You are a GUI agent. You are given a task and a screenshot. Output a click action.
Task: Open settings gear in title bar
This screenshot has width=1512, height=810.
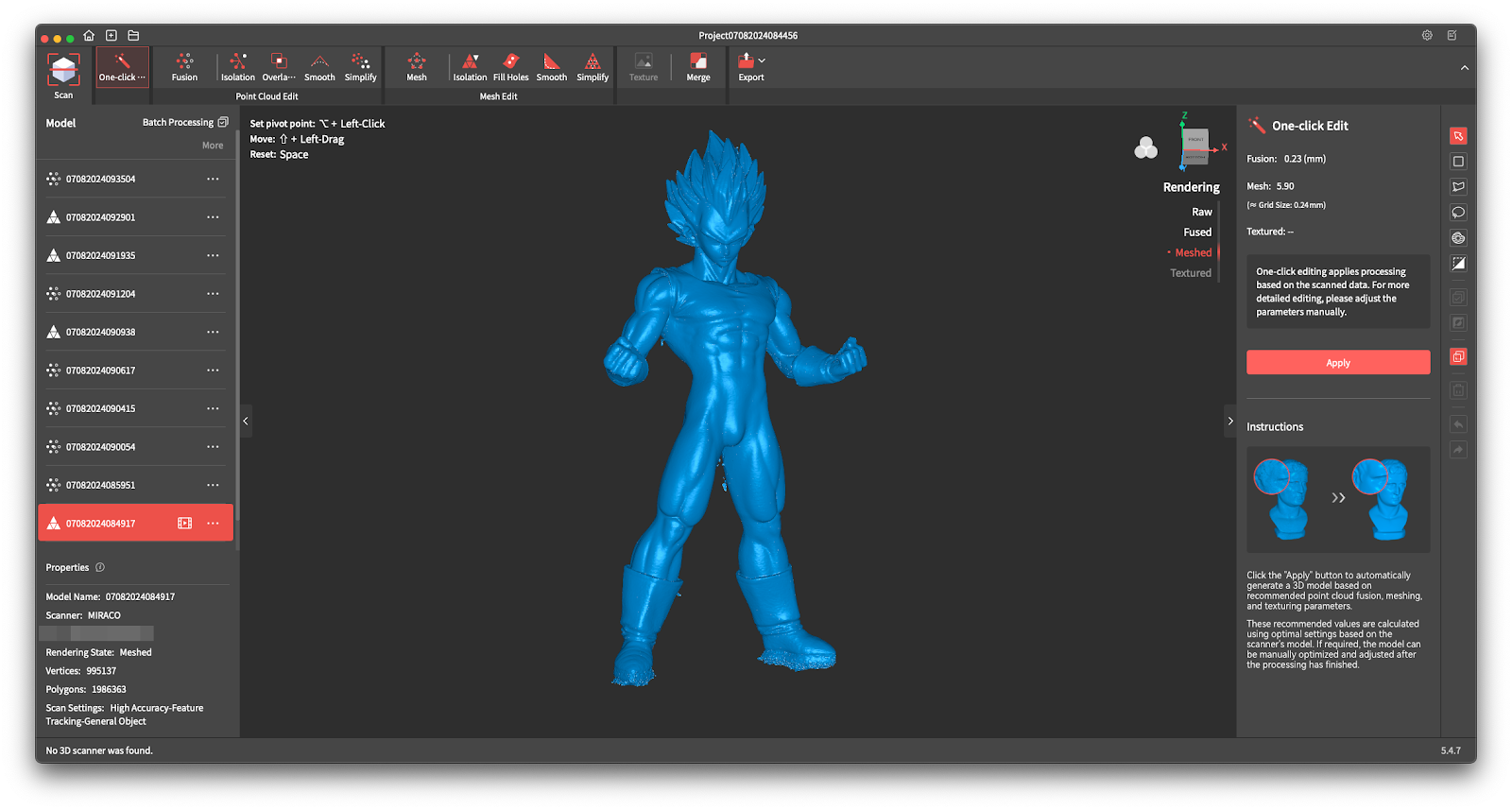[x=1427, y=35]
